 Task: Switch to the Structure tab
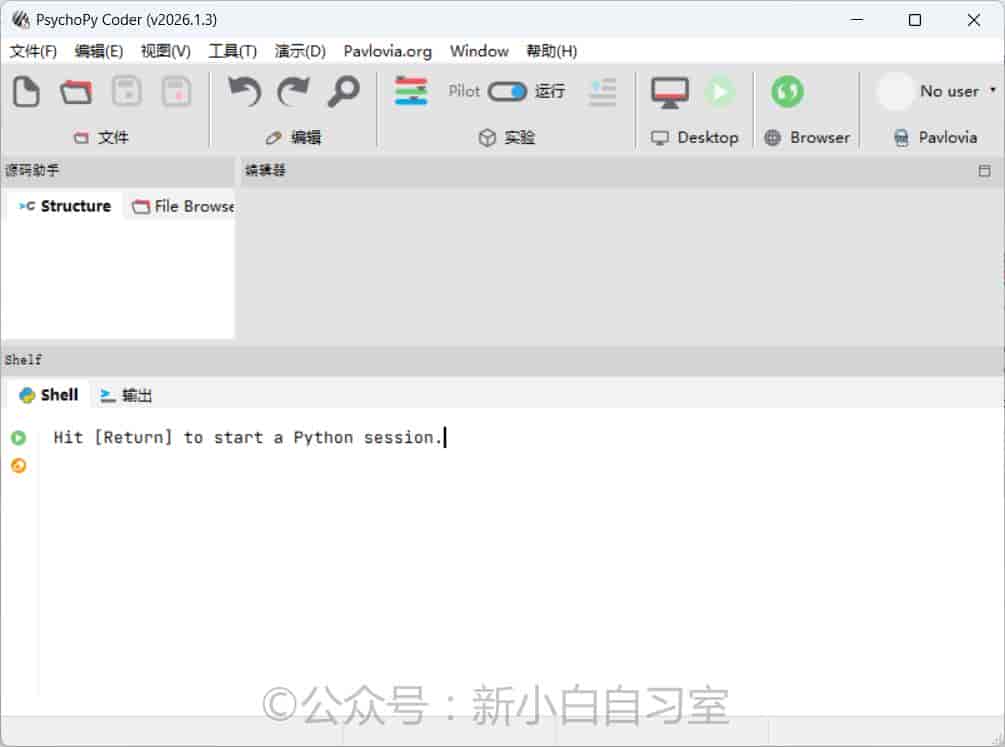pos(65,206)
